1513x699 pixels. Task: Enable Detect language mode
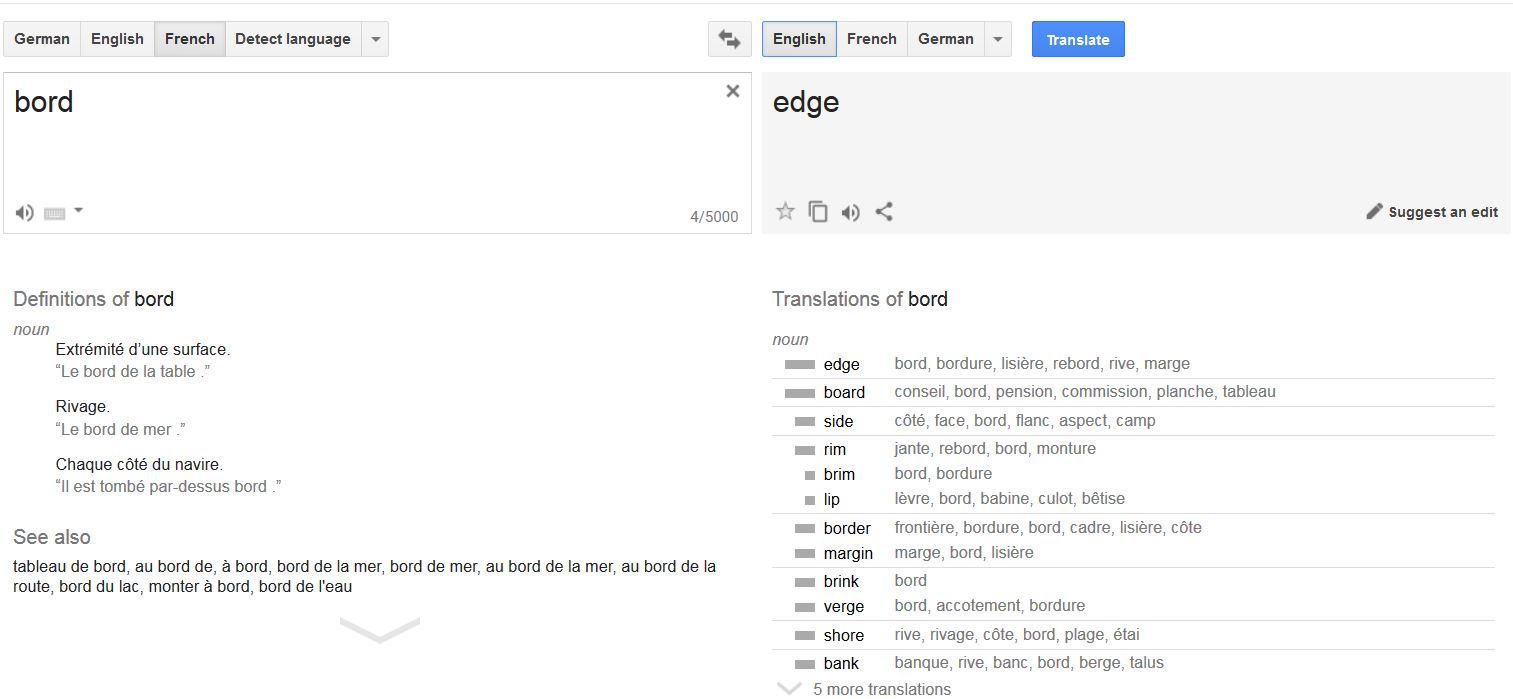(292, 38)
